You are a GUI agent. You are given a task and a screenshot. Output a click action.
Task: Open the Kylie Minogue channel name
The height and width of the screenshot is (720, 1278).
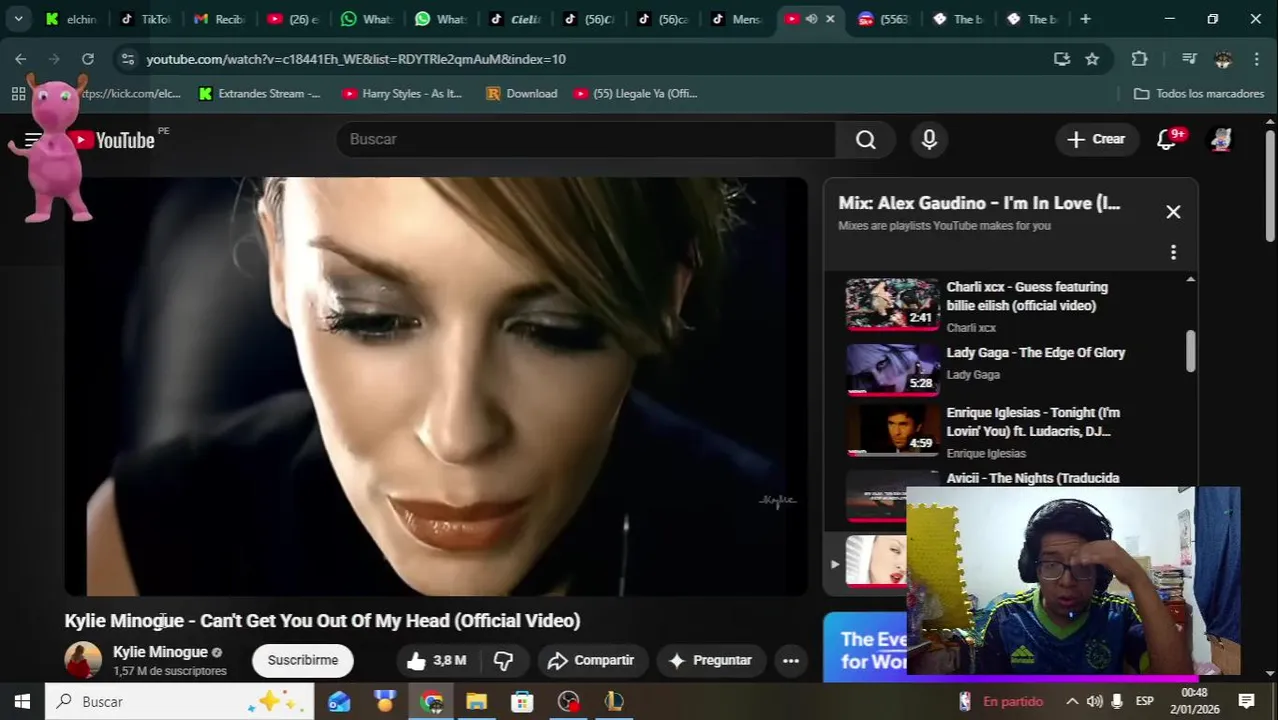160,652
